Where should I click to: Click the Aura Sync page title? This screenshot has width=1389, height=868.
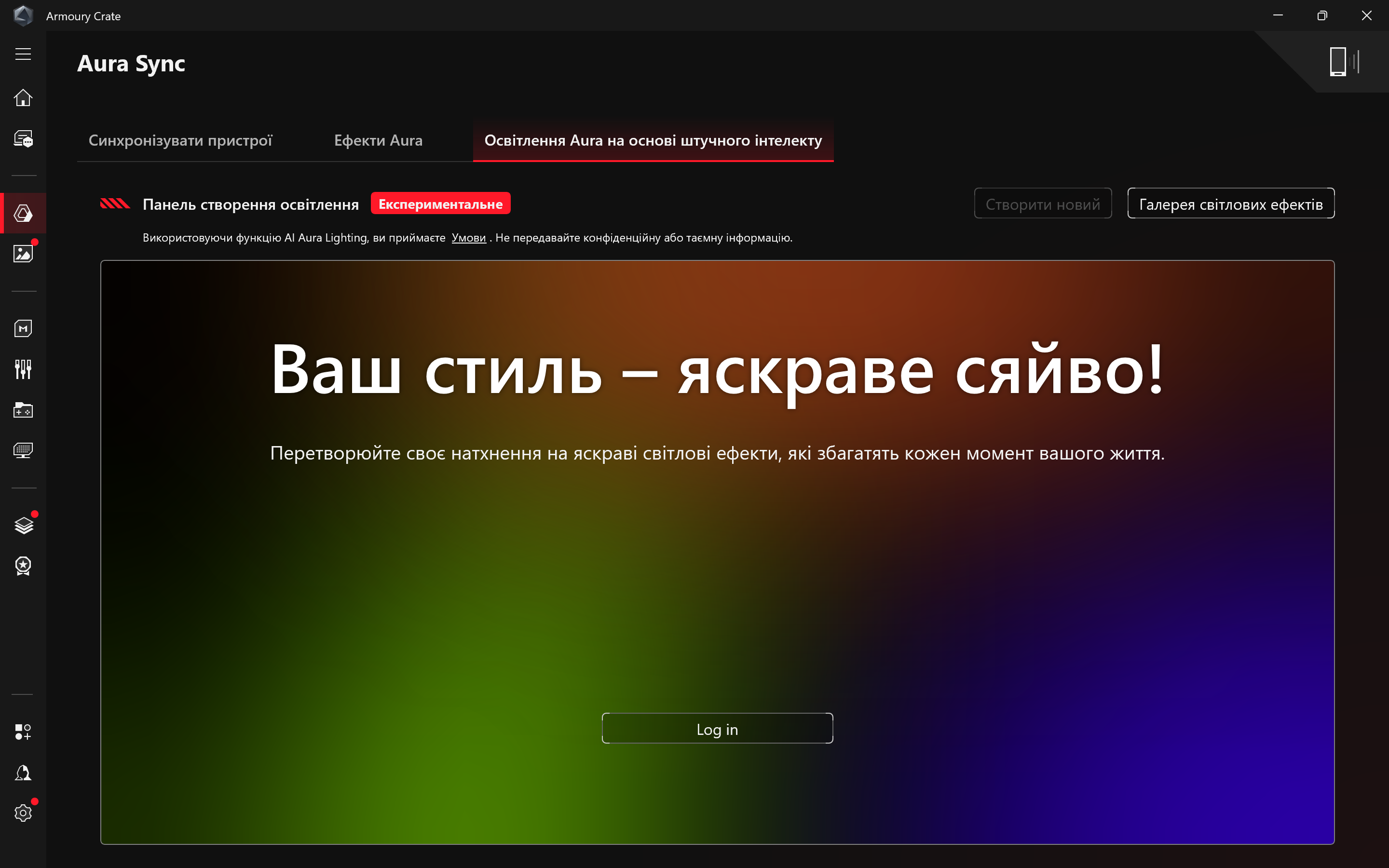pyautogui.click(x=132, y=64)
